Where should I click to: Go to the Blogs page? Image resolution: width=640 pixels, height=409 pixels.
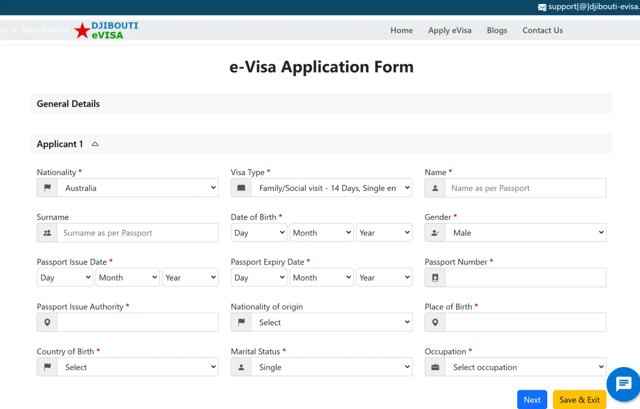(x=497, y=30)
